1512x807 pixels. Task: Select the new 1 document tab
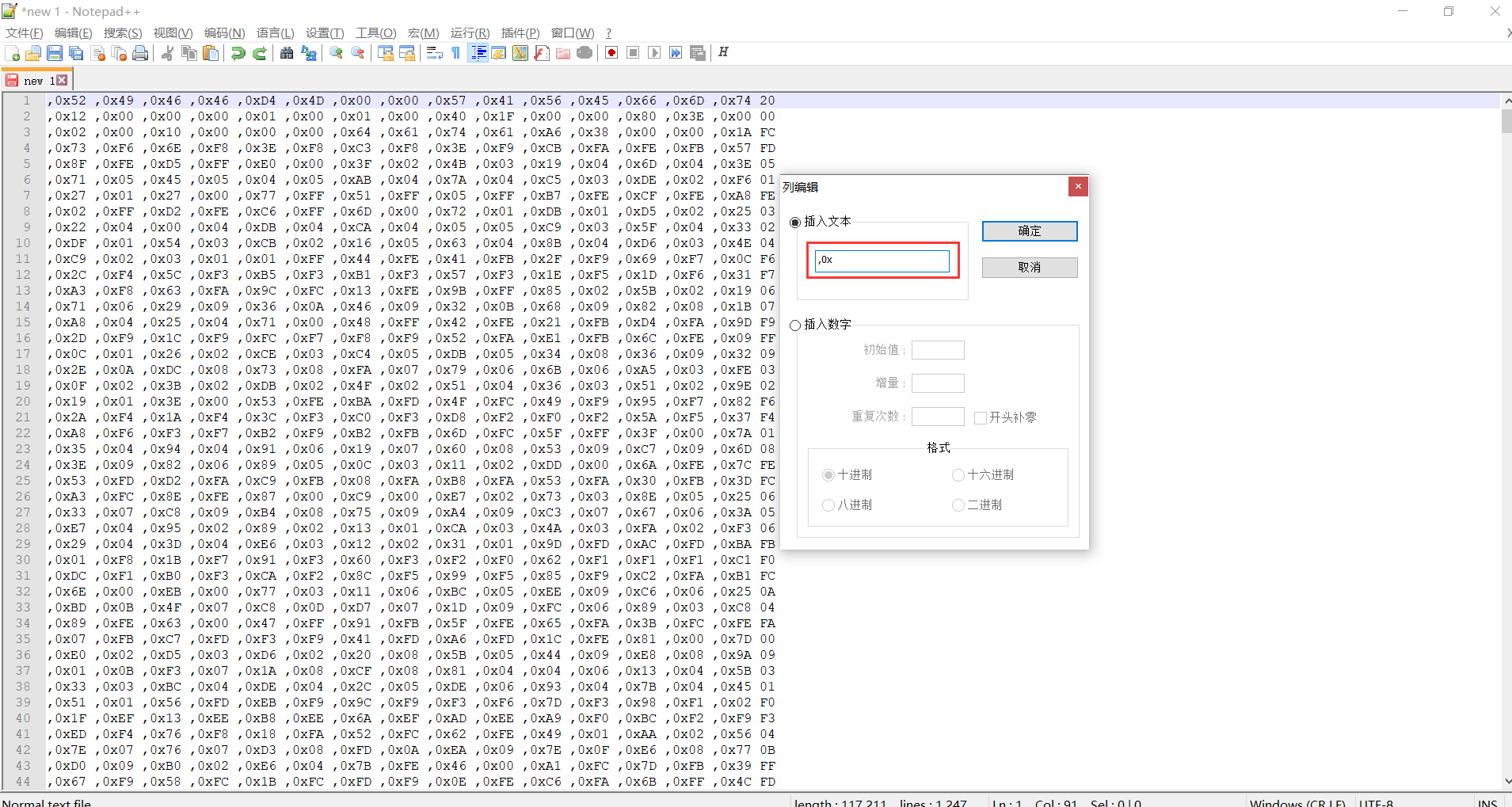(x=37, y=81)
